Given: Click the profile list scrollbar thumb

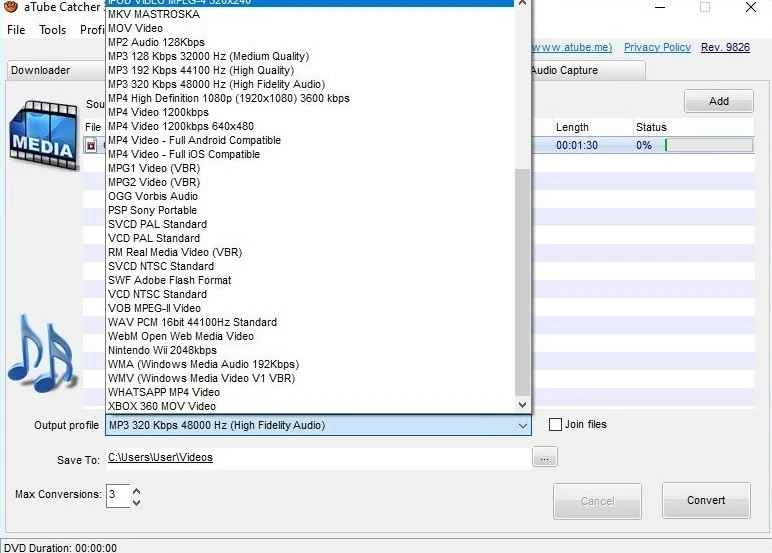Looking at the screenshot, I should coord(522,282).
